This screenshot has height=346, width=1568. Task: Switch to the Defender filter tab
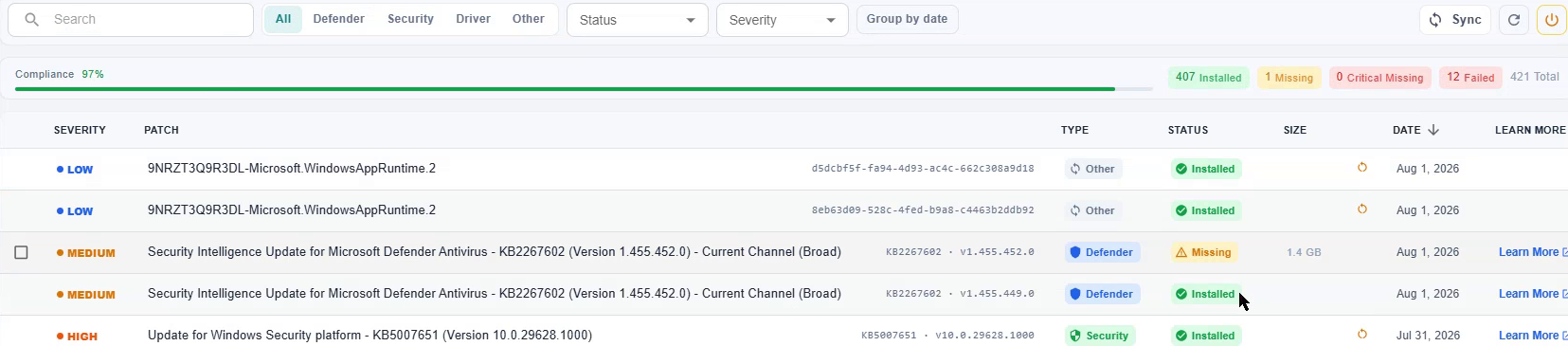click(339, 19)
